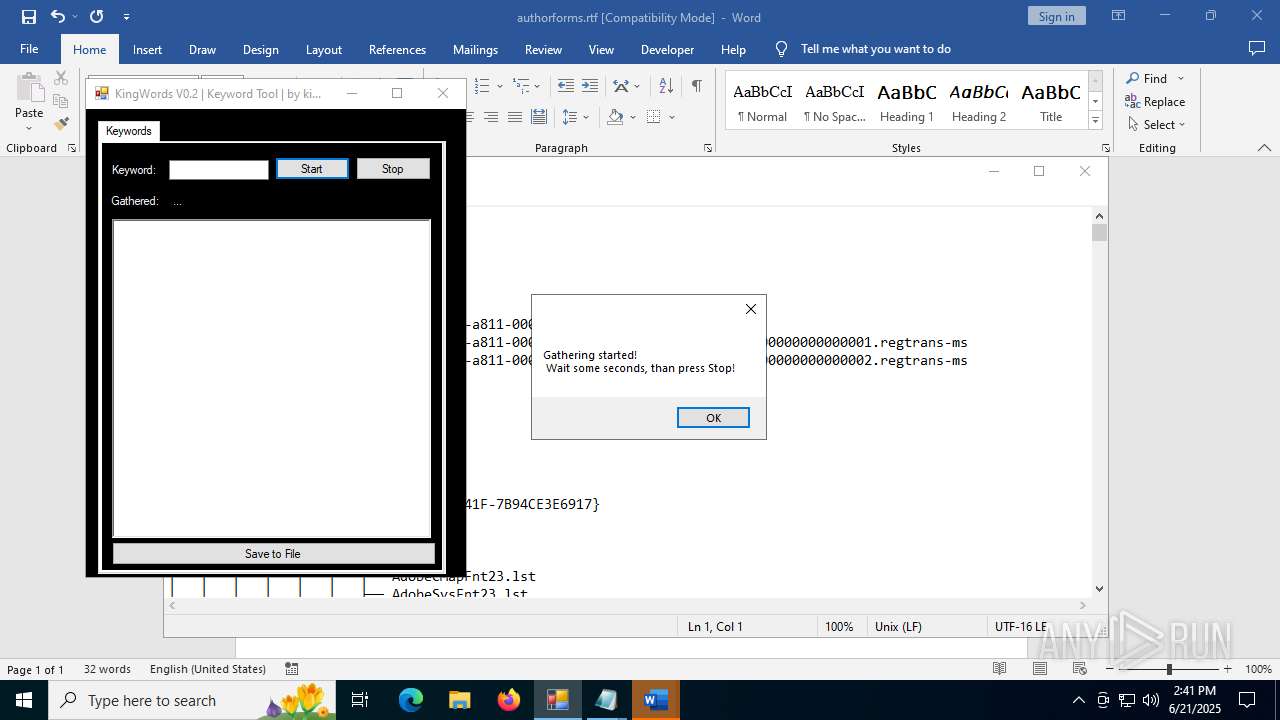Expand the Styles gallery More arrow

pos(1095,121)
